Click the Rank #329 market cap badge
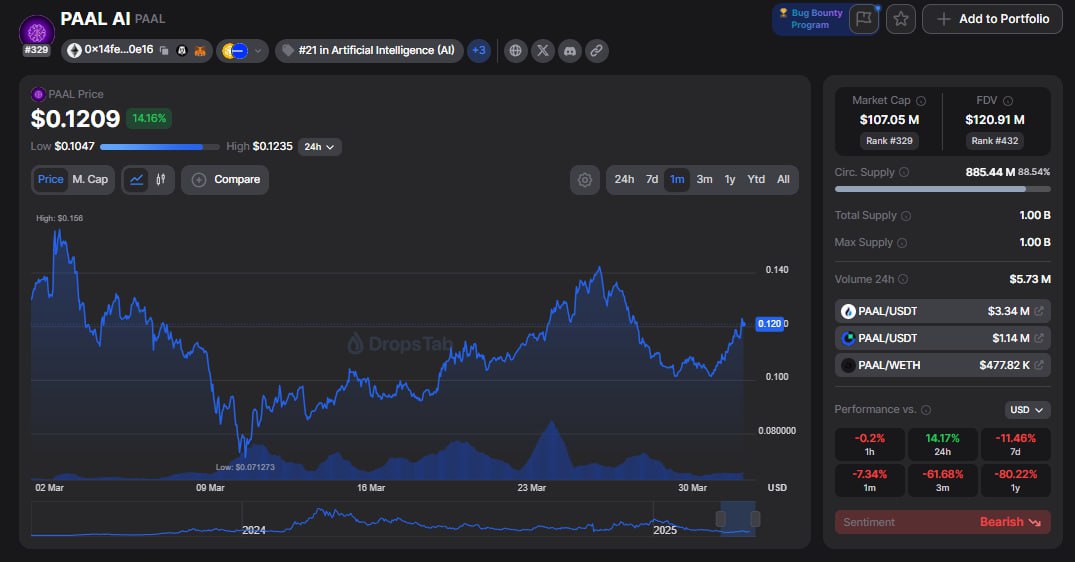 pos(889,140)
